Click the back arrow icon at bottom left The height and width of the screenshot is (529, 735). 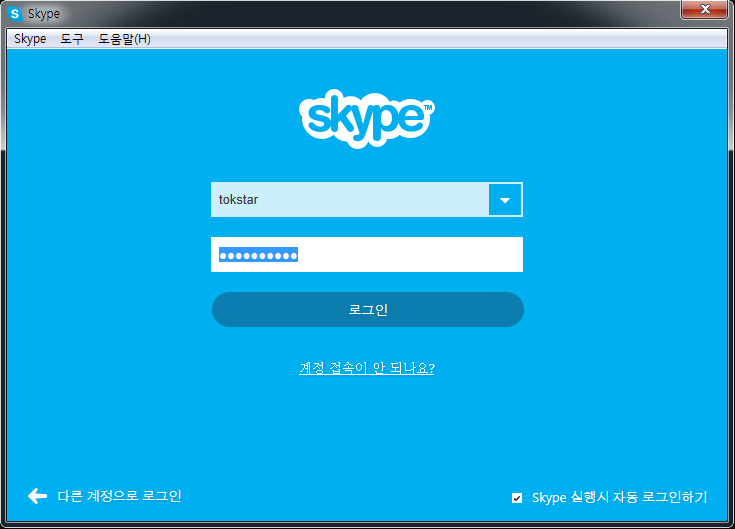38,496
